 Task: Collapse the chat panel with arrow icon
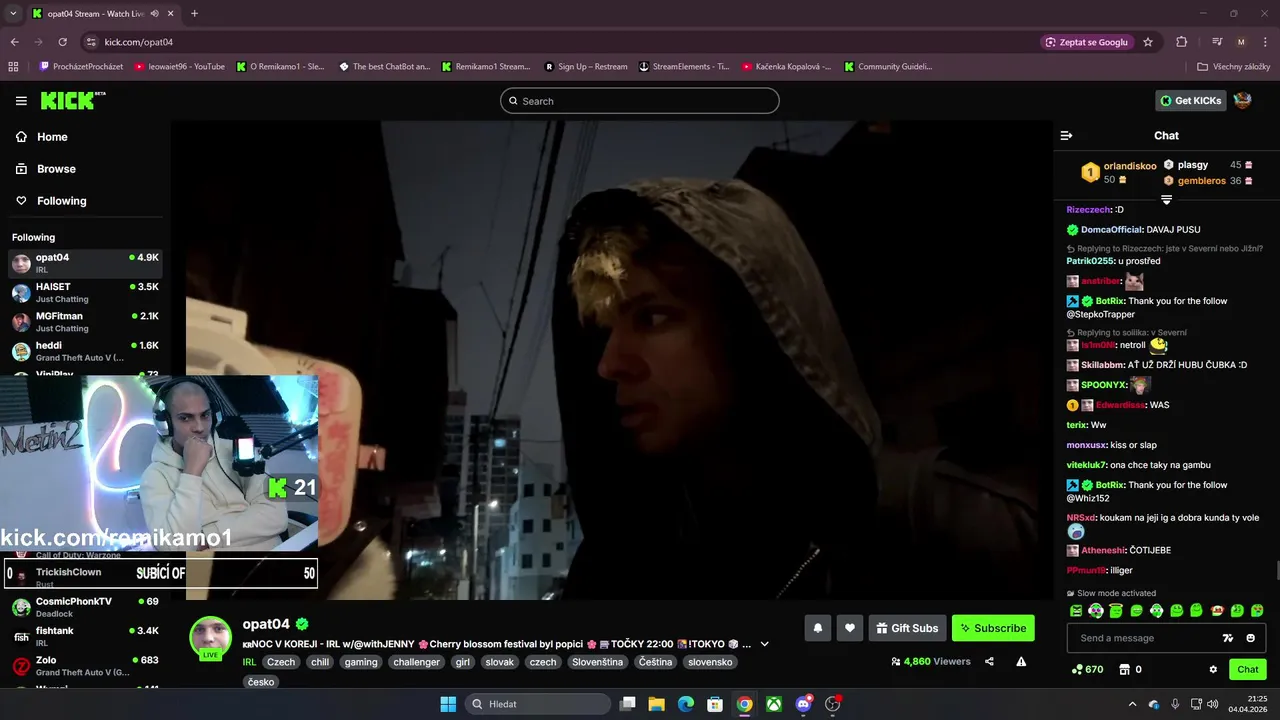1066,135
